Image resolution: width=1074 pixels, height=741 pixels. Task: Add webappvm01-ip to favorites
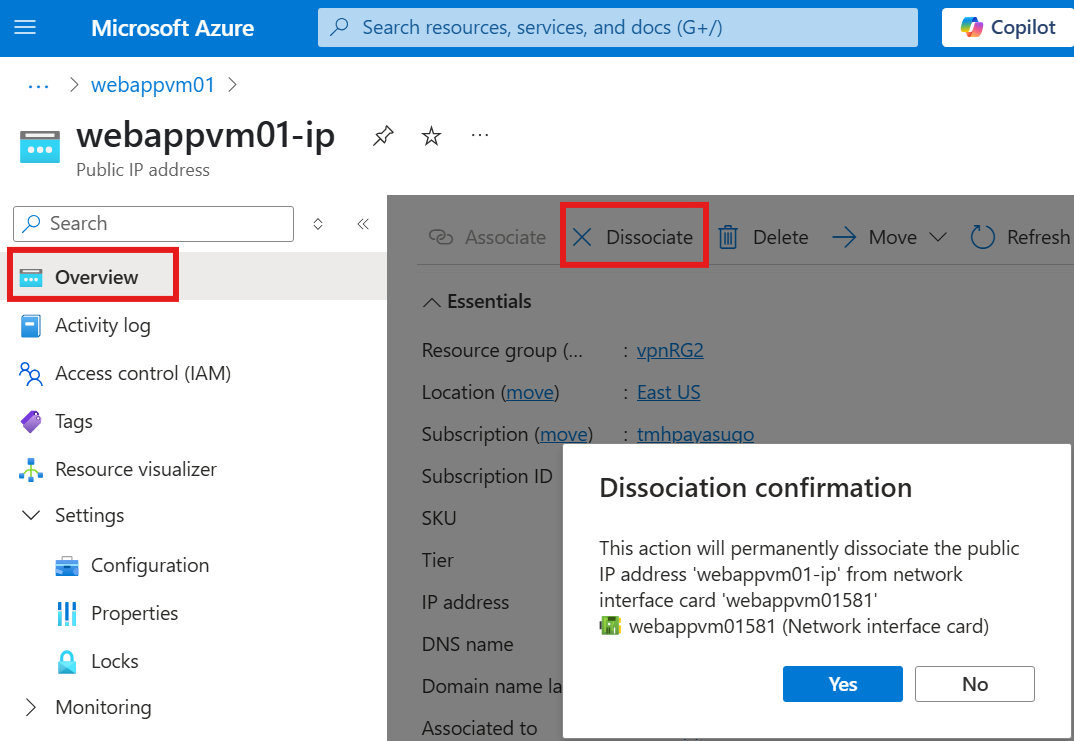431,136
